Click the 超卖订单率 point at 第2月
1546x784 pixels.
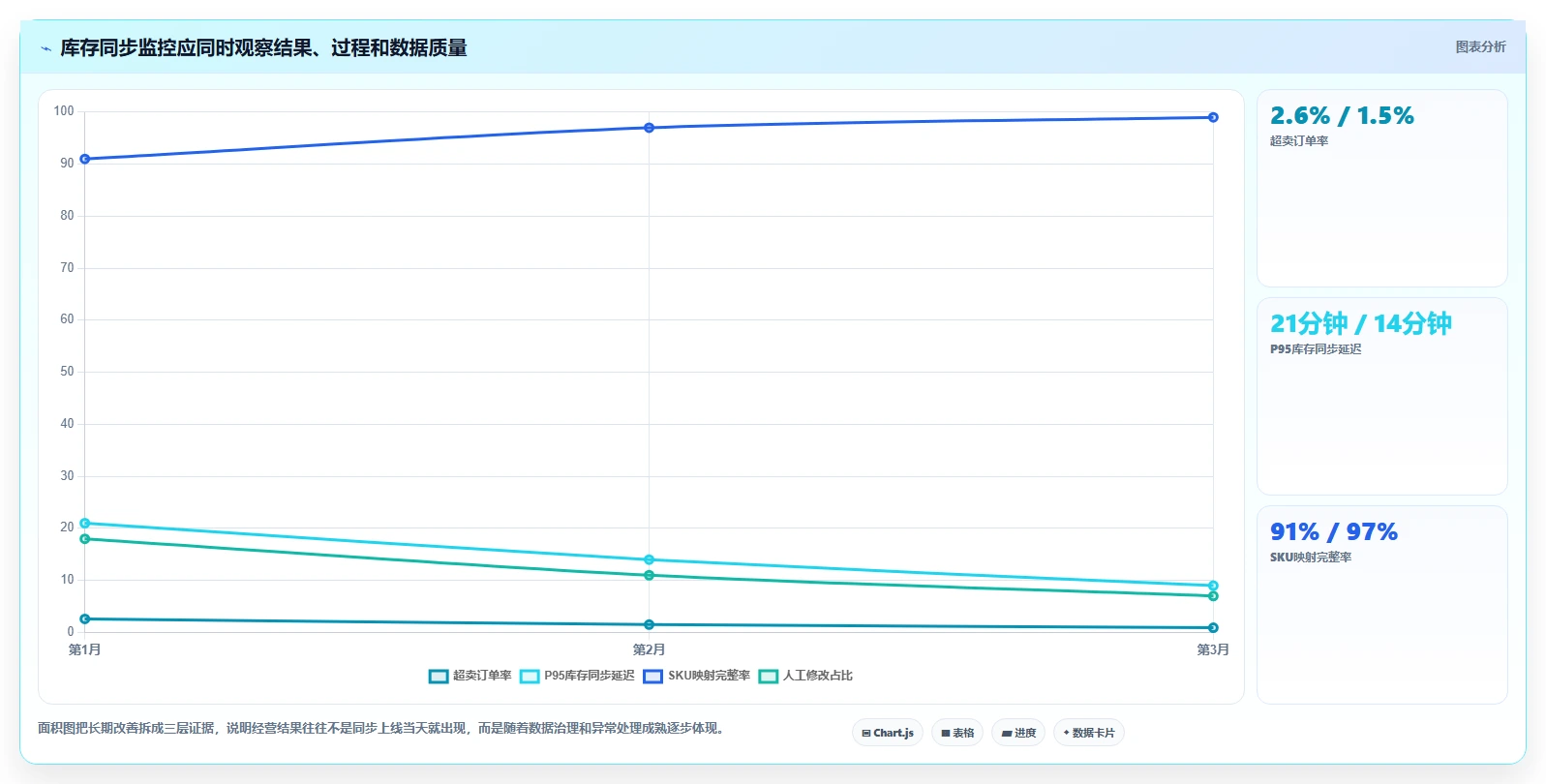[650, 625]
